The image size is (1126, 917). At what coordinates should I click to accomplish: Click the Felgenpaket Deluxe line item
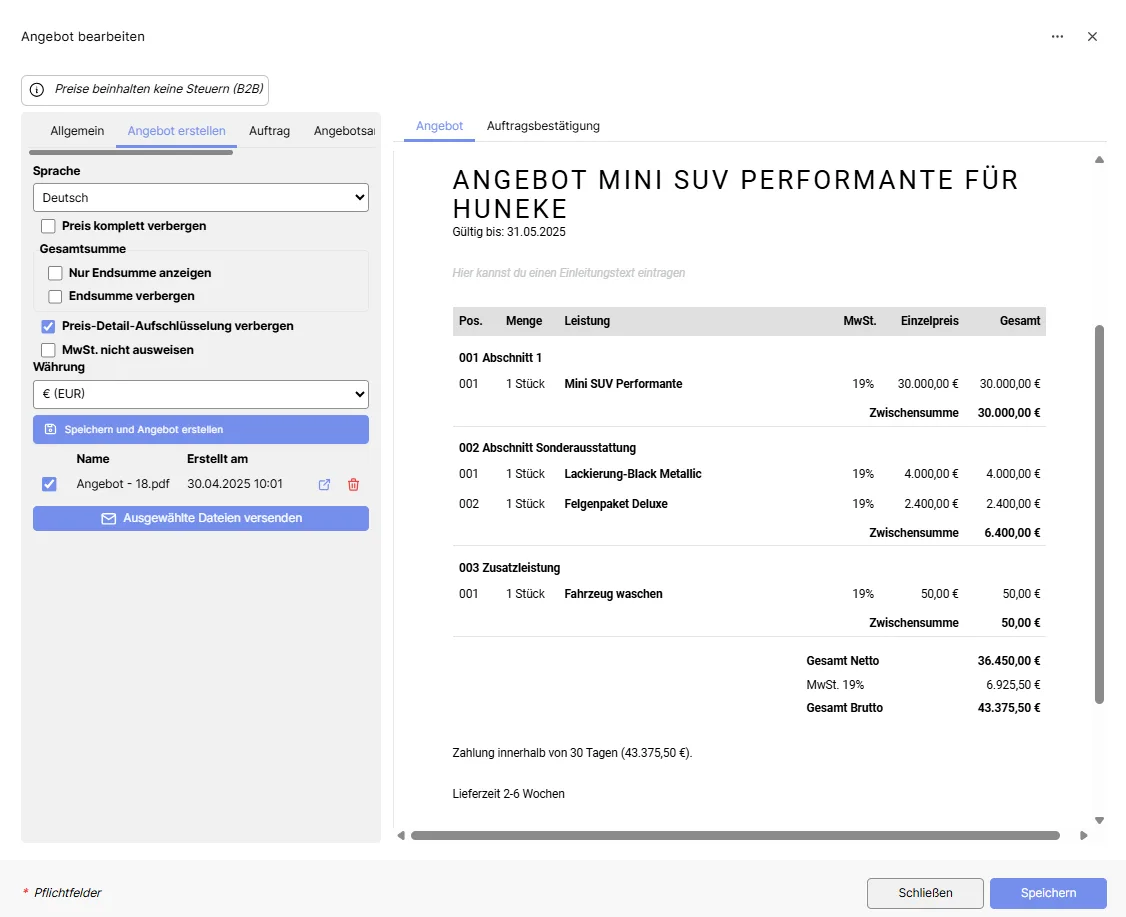(x=616, y=504)
